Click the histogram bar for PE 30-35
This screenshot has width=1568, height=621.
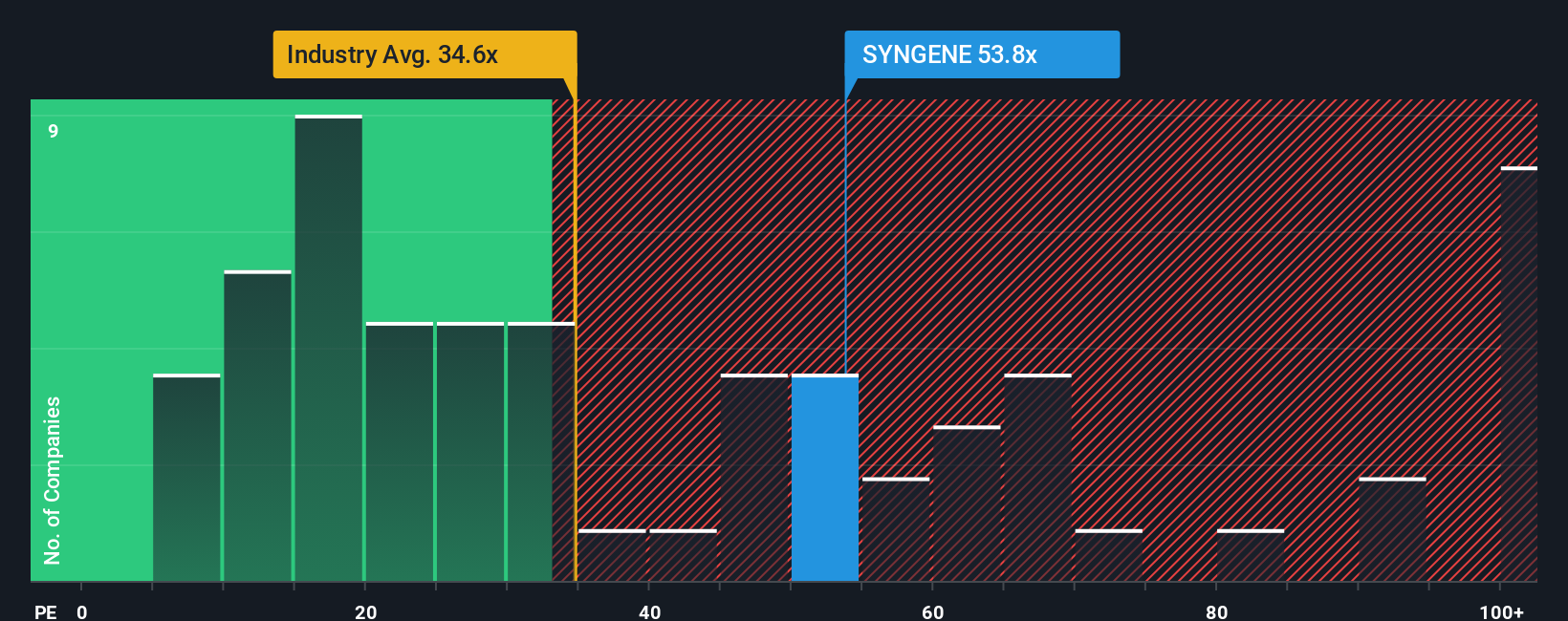(x=541, y=452)
